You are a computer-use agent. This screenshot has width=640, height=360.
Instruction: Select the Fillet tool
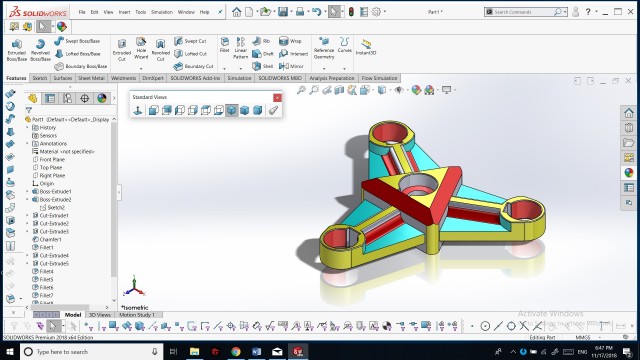pyautogui.click(x=224, y=45)
